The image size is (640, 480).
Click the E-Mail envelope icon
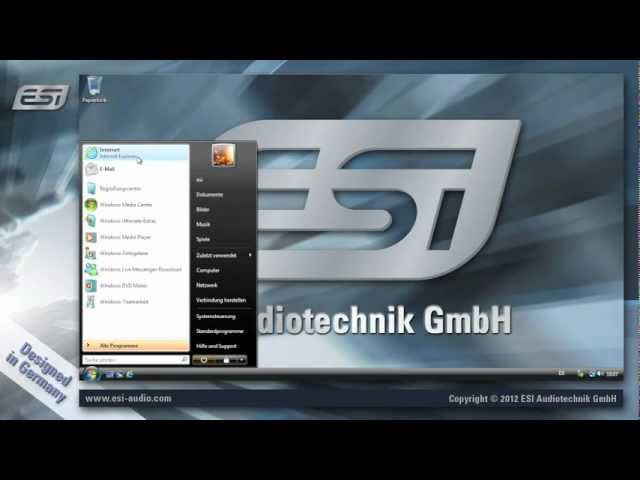tap(91, 169)
